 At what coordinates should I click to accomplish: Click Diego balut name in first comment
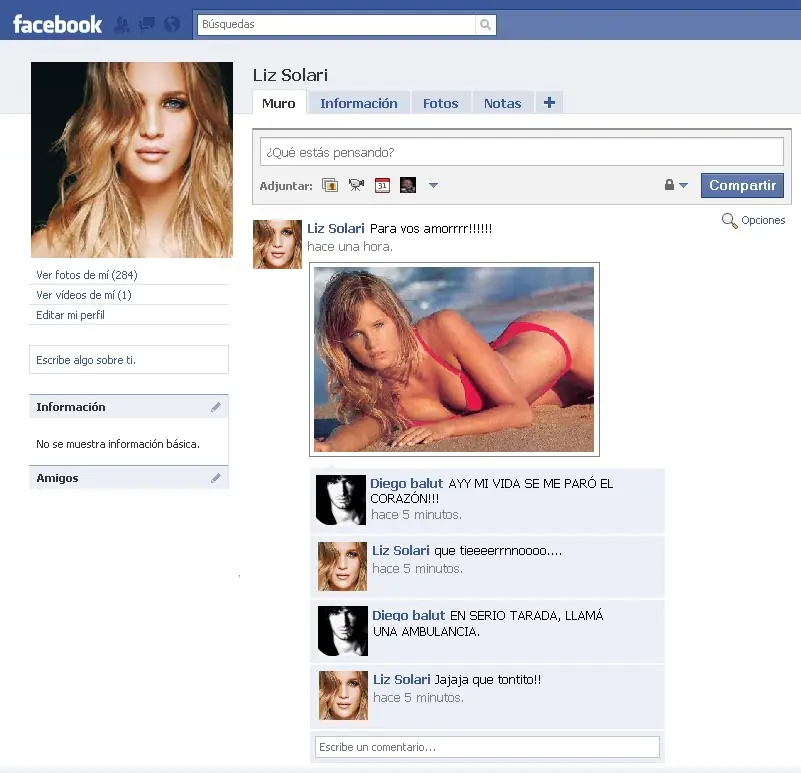click(x=407, y=483)
